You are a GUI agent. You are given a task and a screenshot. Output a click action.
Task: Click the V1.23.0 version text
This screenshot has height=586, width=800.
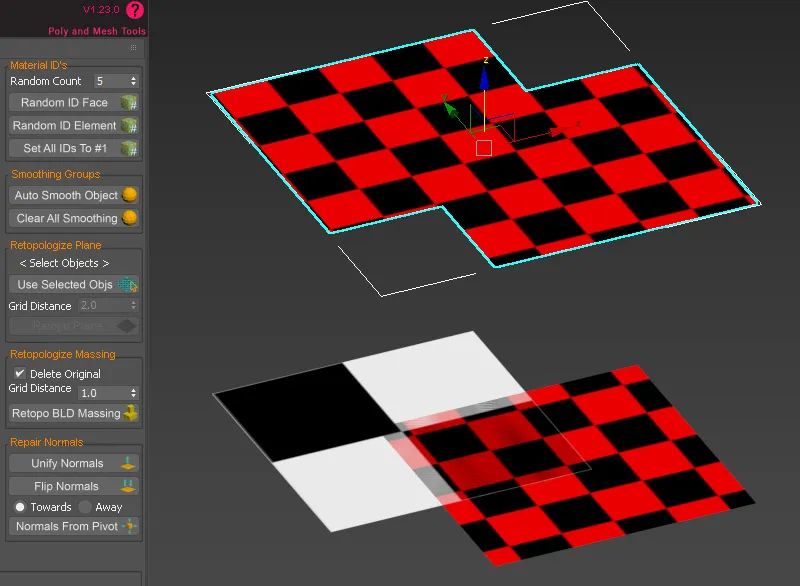(x=101, y=10)
